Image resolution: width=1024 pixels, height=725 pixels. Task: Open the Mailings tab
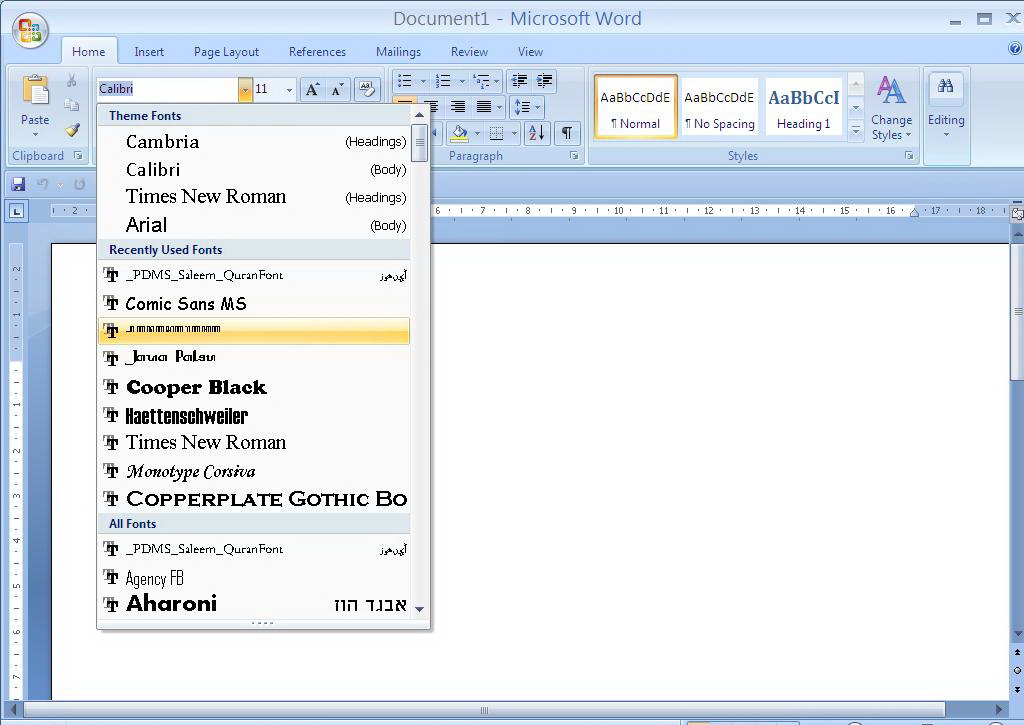point(398,52)
